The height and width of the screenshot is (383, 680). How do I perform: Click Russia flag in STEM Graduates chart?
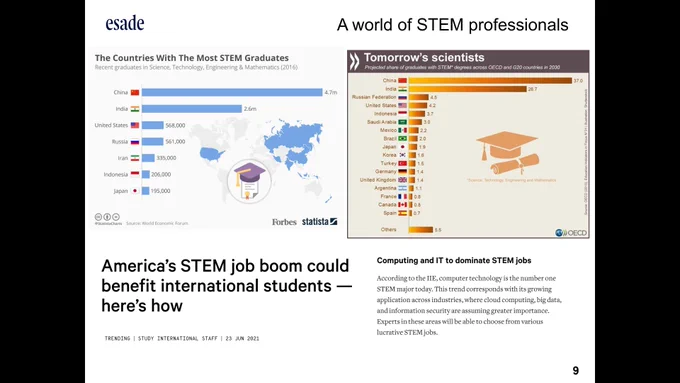135,141
